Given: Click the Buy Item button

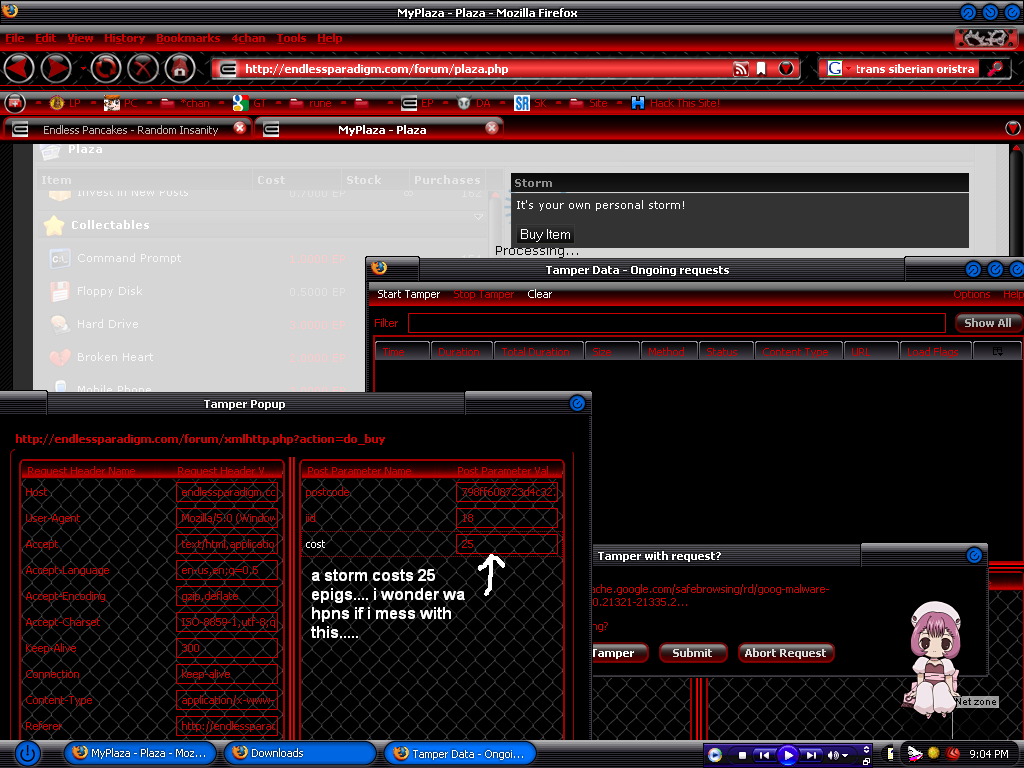Looking at the screenshot, I should click(x=545, y=234).
